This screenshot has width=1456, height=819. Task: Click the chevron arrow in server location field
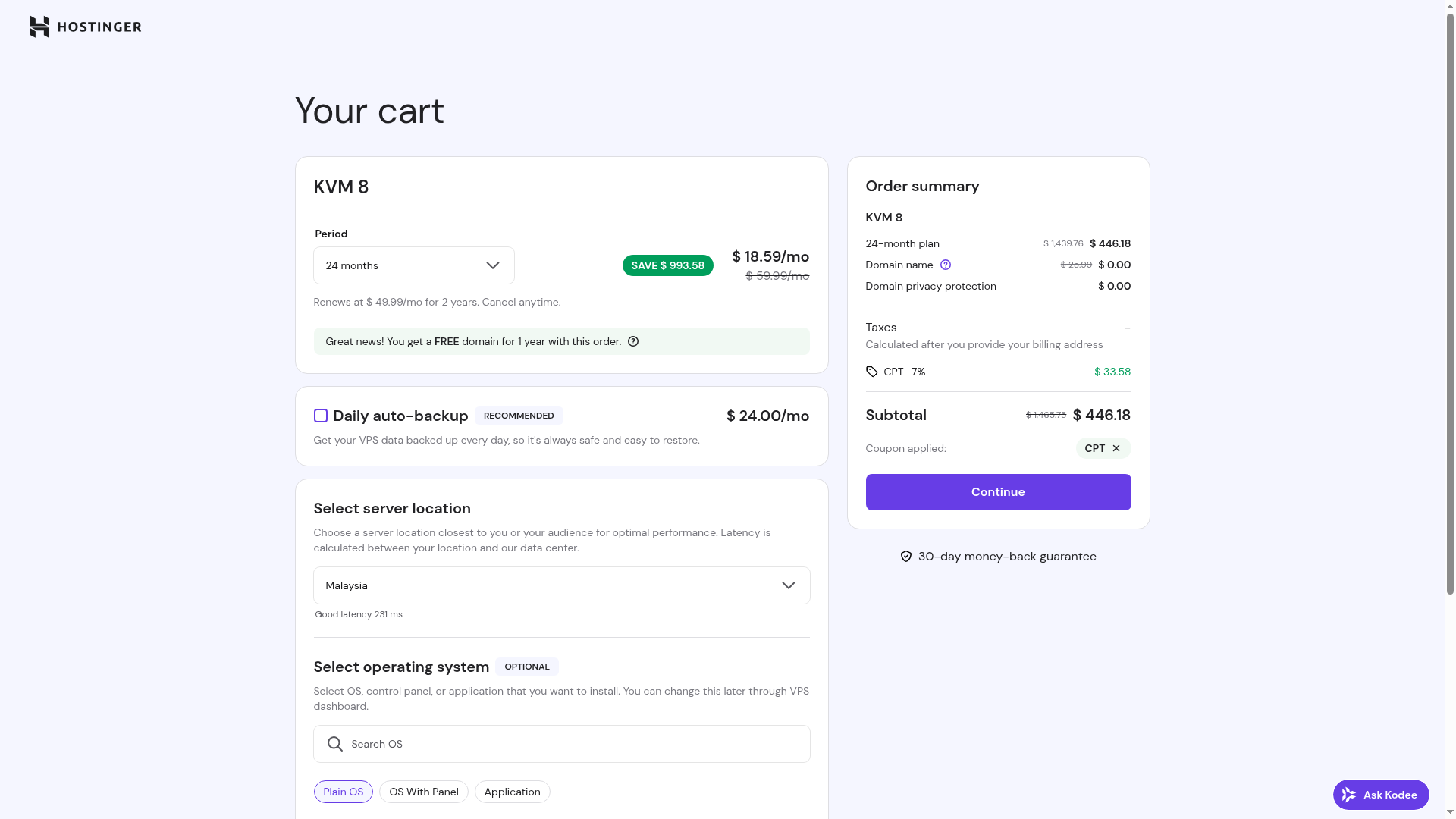[x=789, y=585]
